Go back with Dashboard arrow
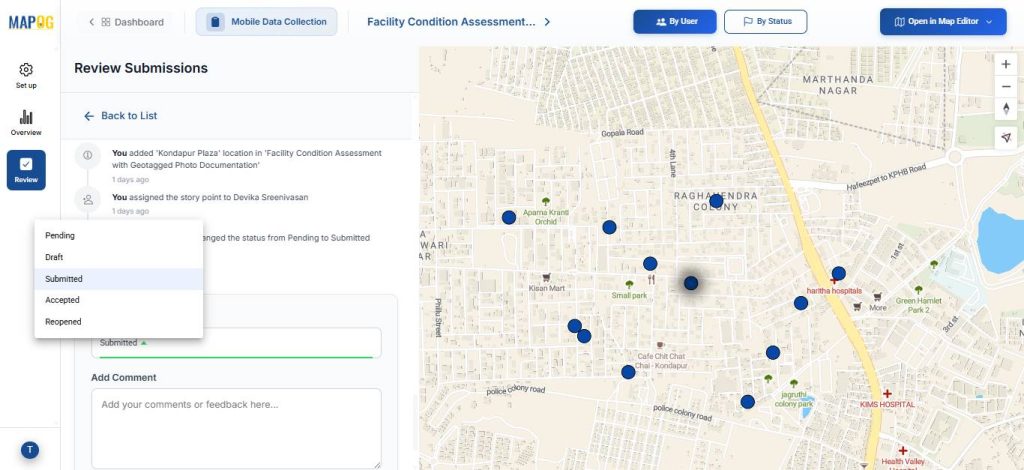 pos(91,22)
